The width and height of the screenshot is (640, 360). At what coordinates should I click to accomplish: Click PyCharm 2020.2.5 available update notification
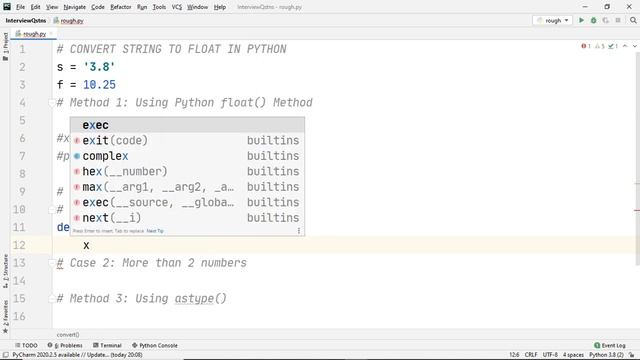tap(77, 355)
